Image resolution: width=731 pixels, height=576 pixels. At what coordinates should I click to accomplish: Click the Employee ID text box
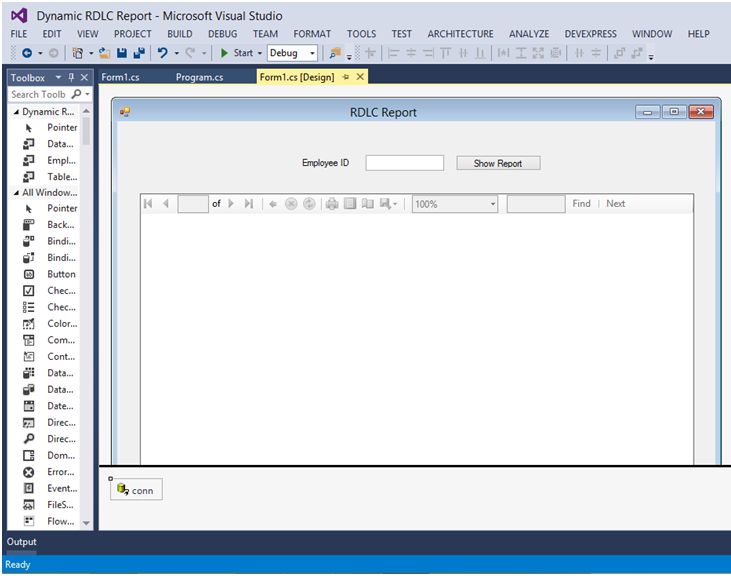(x=404, y=163)
